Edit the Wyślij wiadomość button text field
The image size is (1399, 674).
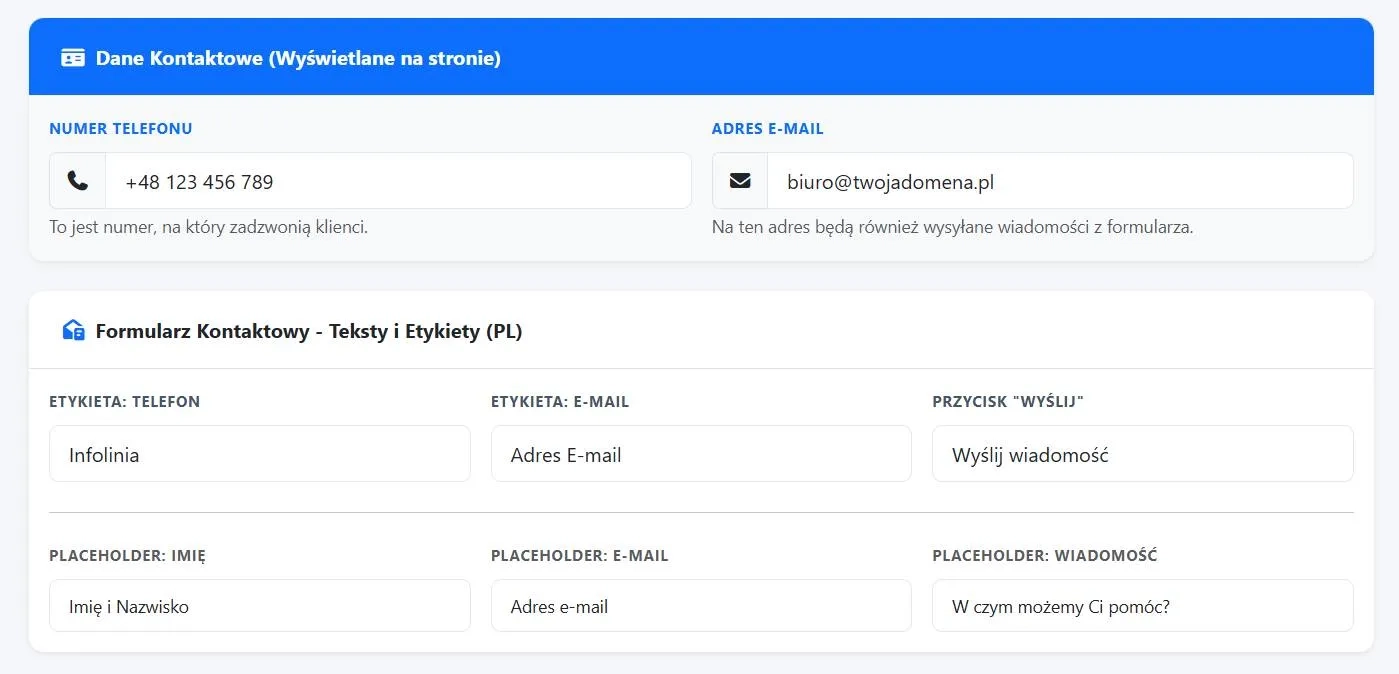click(1142, 454)
